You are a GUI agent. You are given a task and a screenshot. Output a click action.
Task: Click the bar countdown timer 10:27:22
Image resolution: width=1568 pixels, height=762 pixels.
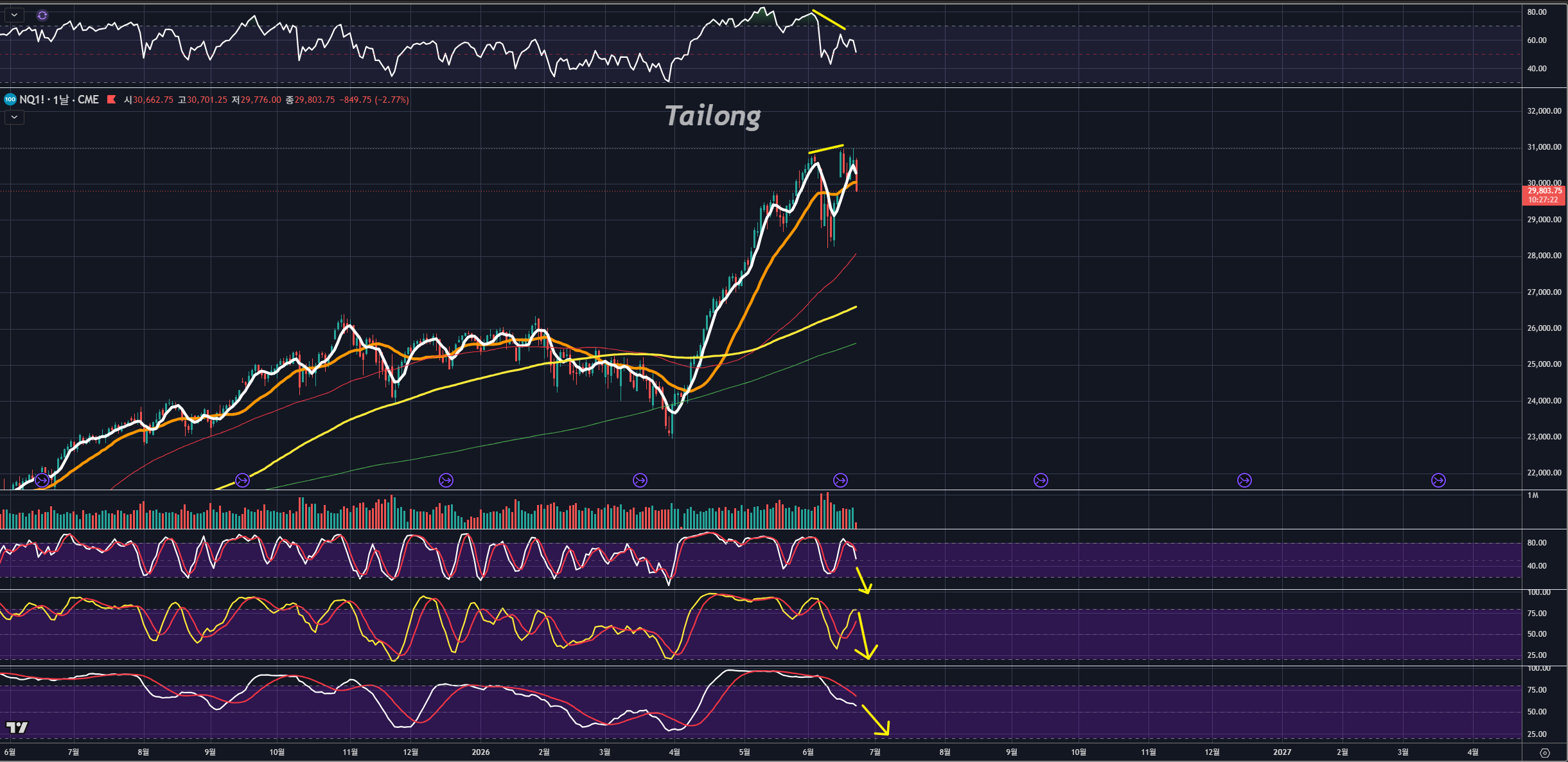tap(1544, 200)
